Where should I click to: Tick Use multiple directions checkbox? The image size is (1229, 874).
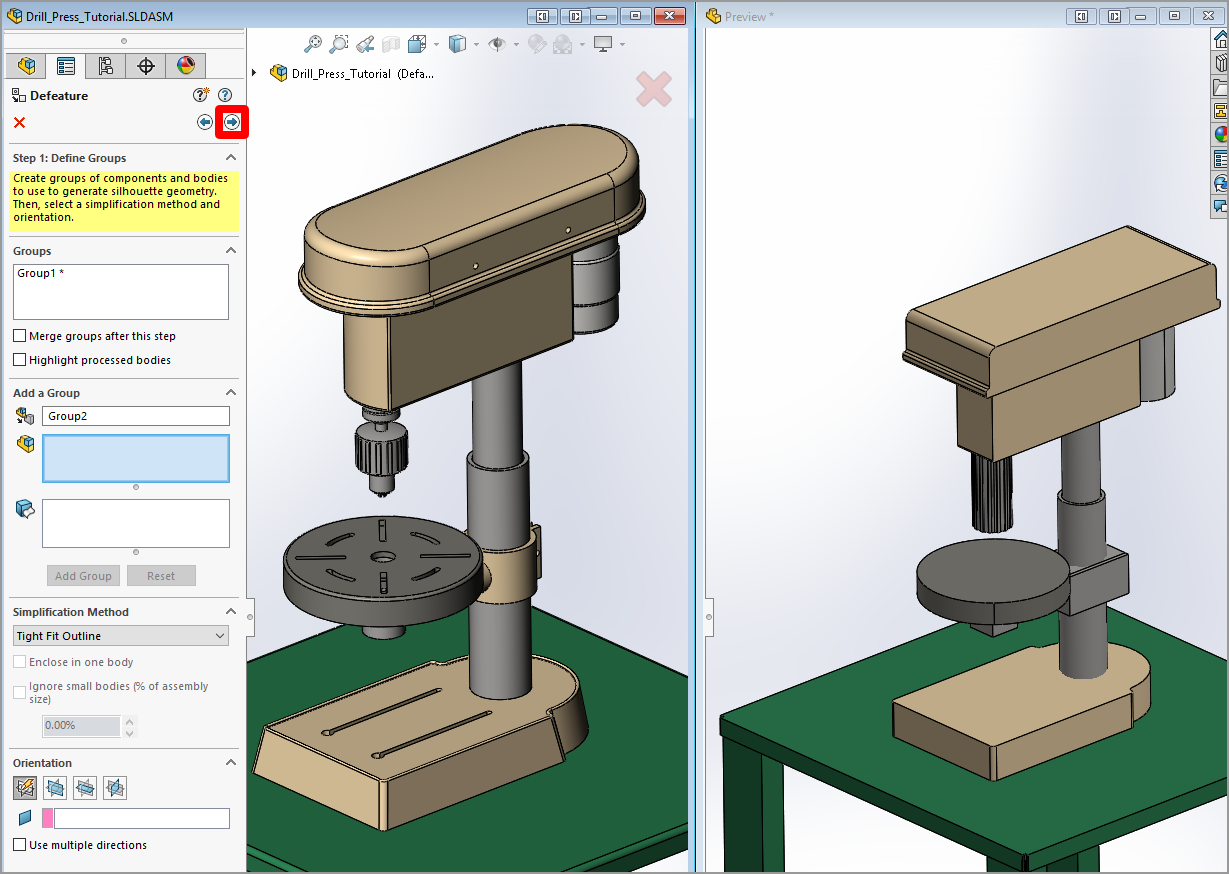pyautogui.click(x=19, y=845)
